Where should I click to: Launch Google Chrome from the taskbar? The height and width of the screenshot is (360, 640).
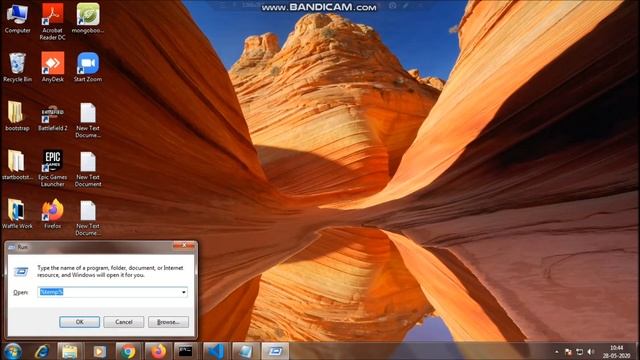tap(128, 351)
